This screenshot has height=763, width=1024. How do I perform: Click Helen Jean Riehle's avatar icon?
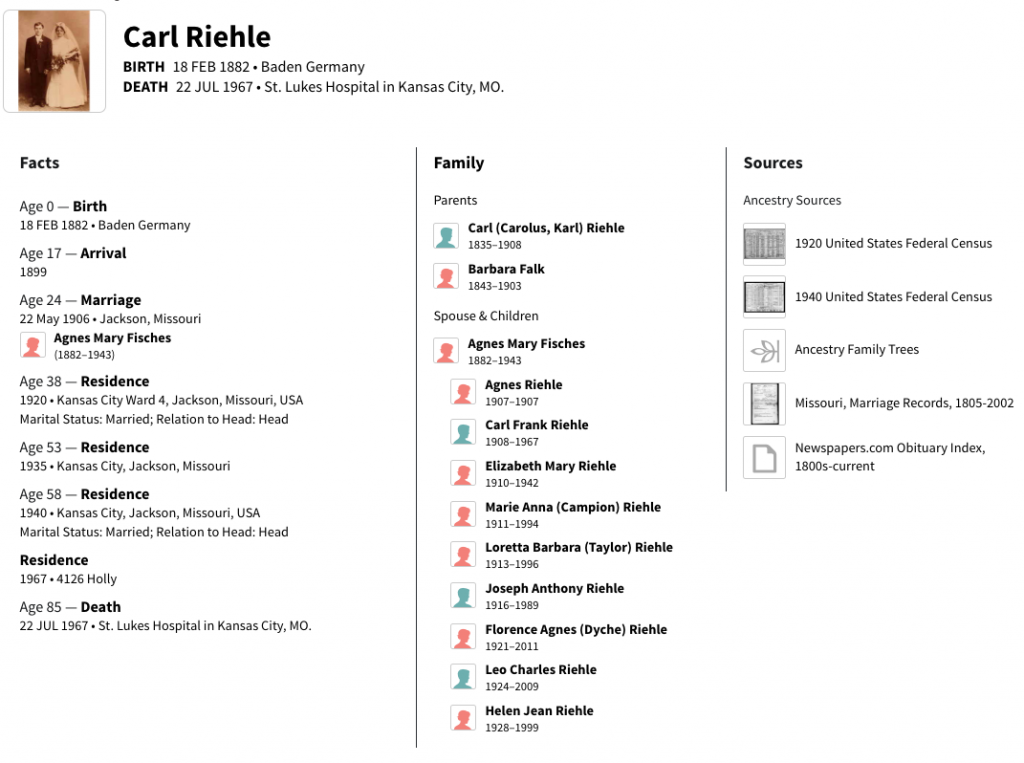click(463, 719)
